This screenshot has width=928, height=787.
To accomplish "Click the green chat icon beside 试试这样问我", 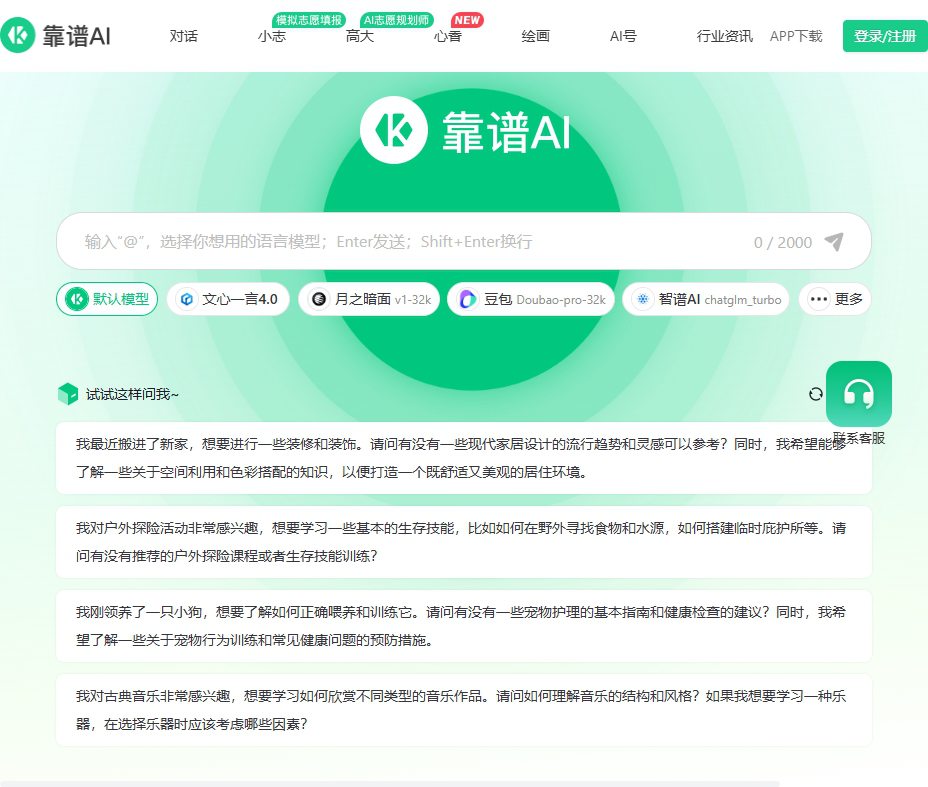I will 66,393.
